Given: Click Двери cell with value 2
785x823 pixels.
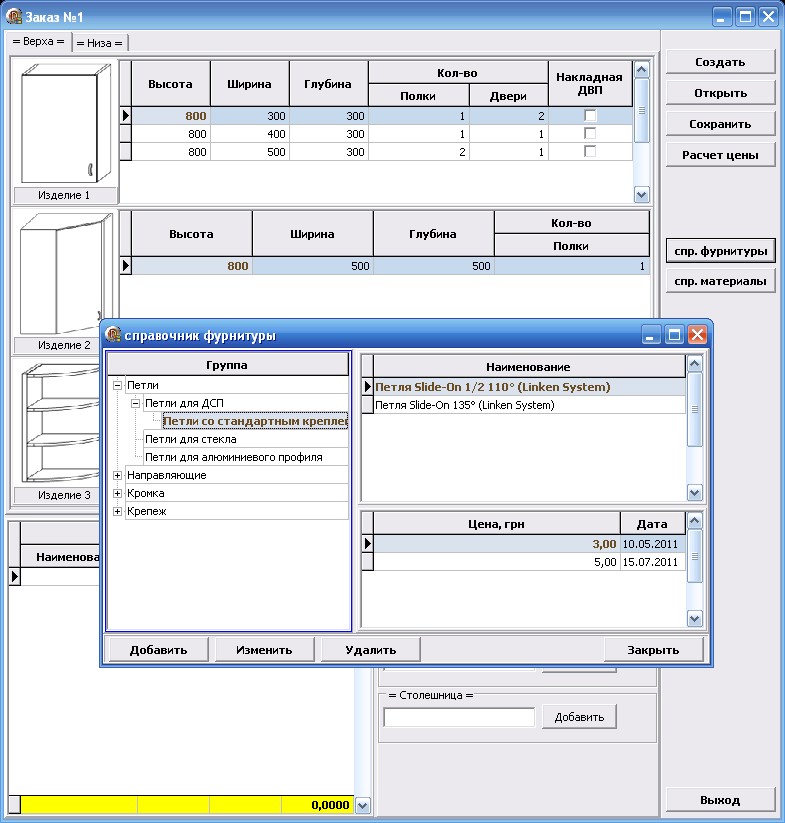Looking at the screenshot, I should click(x=508, y=116).
